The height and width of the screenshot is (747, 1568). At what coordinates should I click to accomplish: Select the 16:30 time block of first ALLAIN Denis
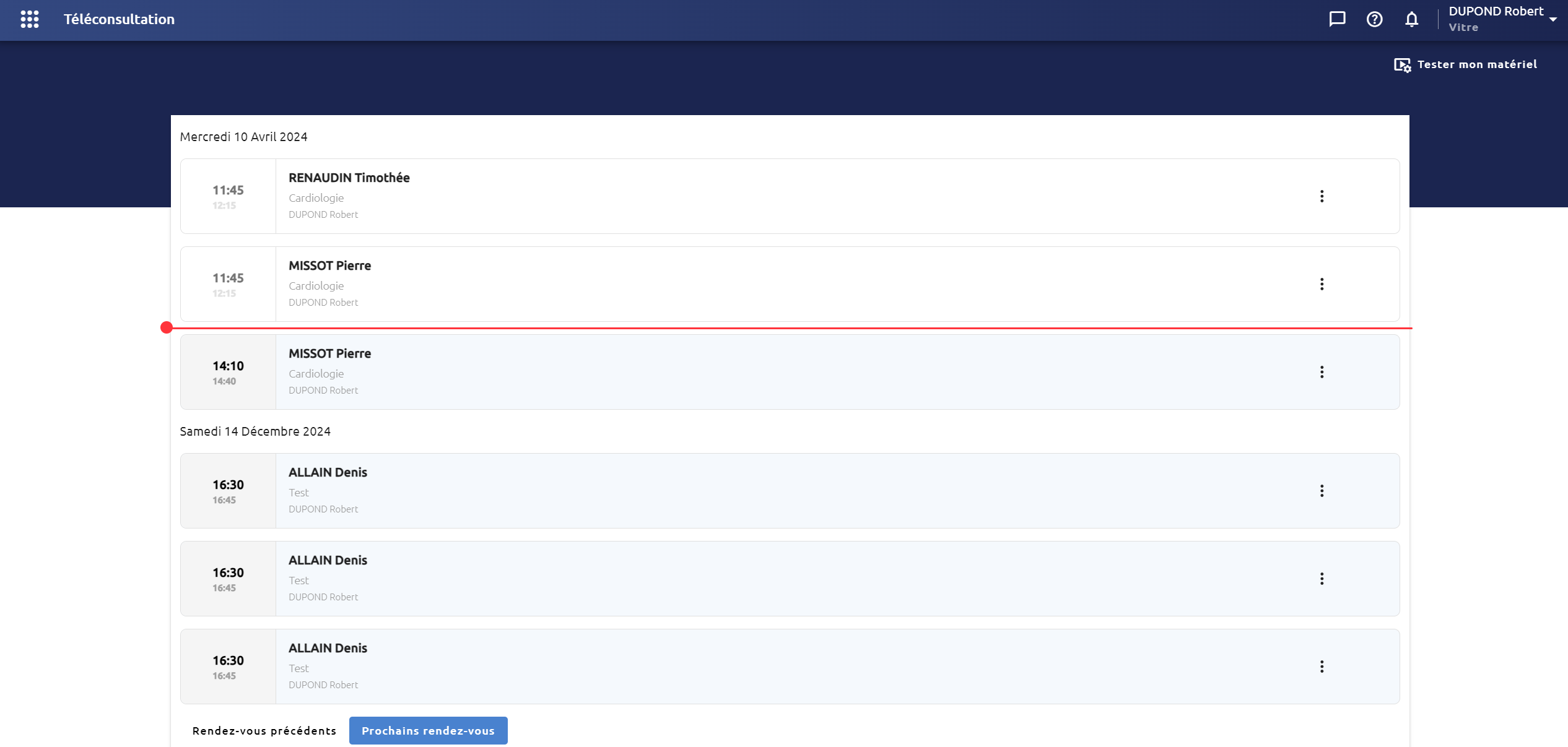point(228,491)
